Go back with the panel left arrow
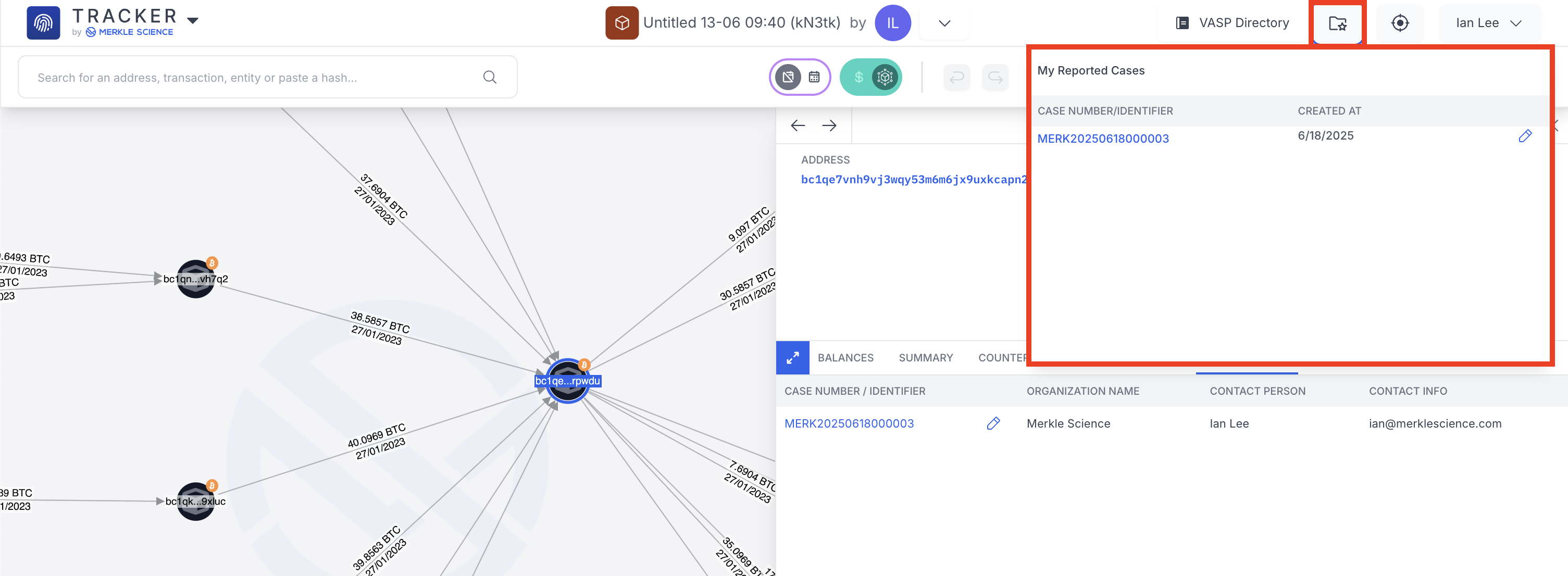Image resolution: width=1568 pixels, height=576 pixels. point(798,126)
